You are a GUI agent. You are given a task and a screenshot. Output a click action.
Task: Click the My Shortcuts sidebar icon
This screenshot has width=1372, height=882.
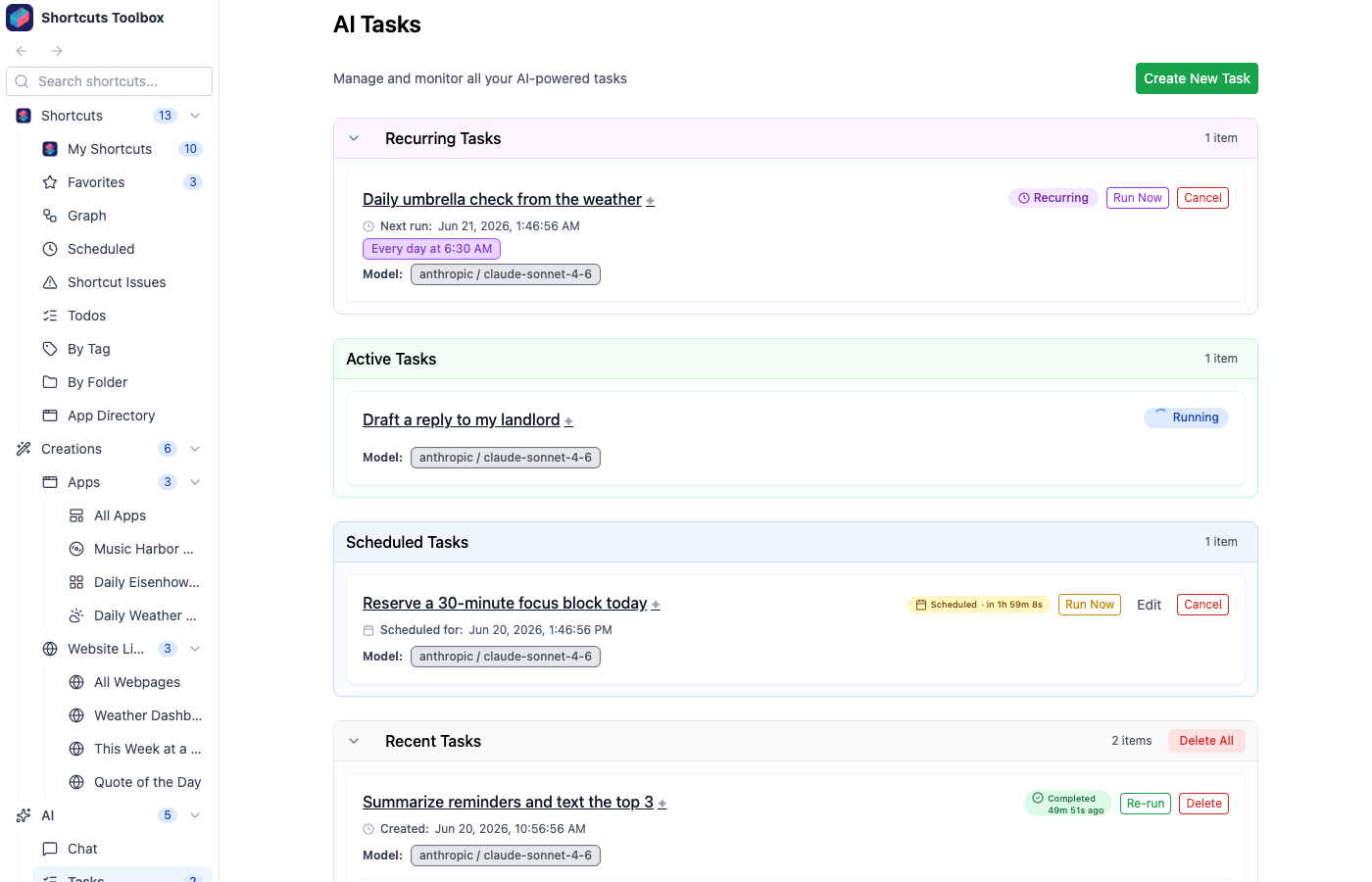click(x=50, y=149)
